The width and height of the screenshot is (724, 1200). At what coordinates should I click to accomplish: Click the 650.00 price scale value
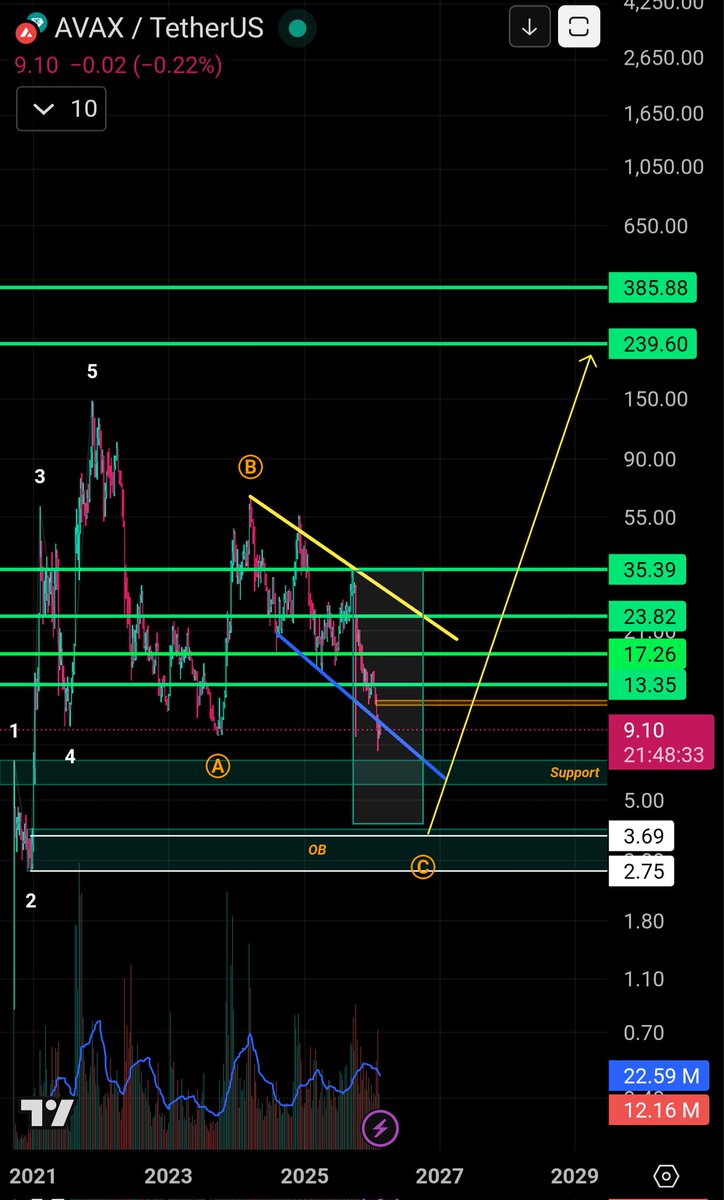point(655,226)
